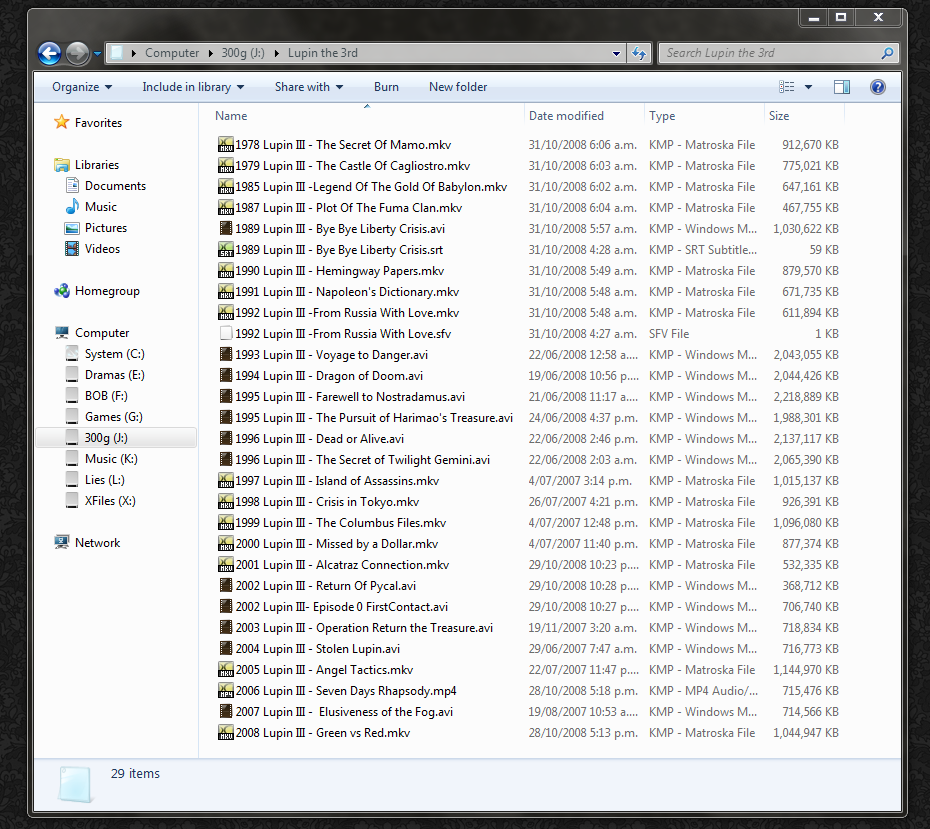Expand the arrow after Computer in breadcrumb

click(x=211, y=53)
